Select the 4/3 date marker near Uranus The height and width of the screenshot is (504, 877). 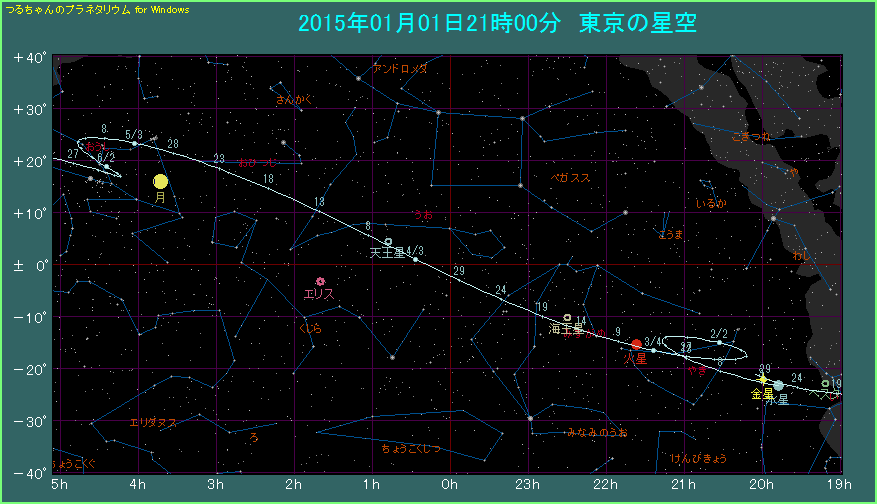point(415,259)
